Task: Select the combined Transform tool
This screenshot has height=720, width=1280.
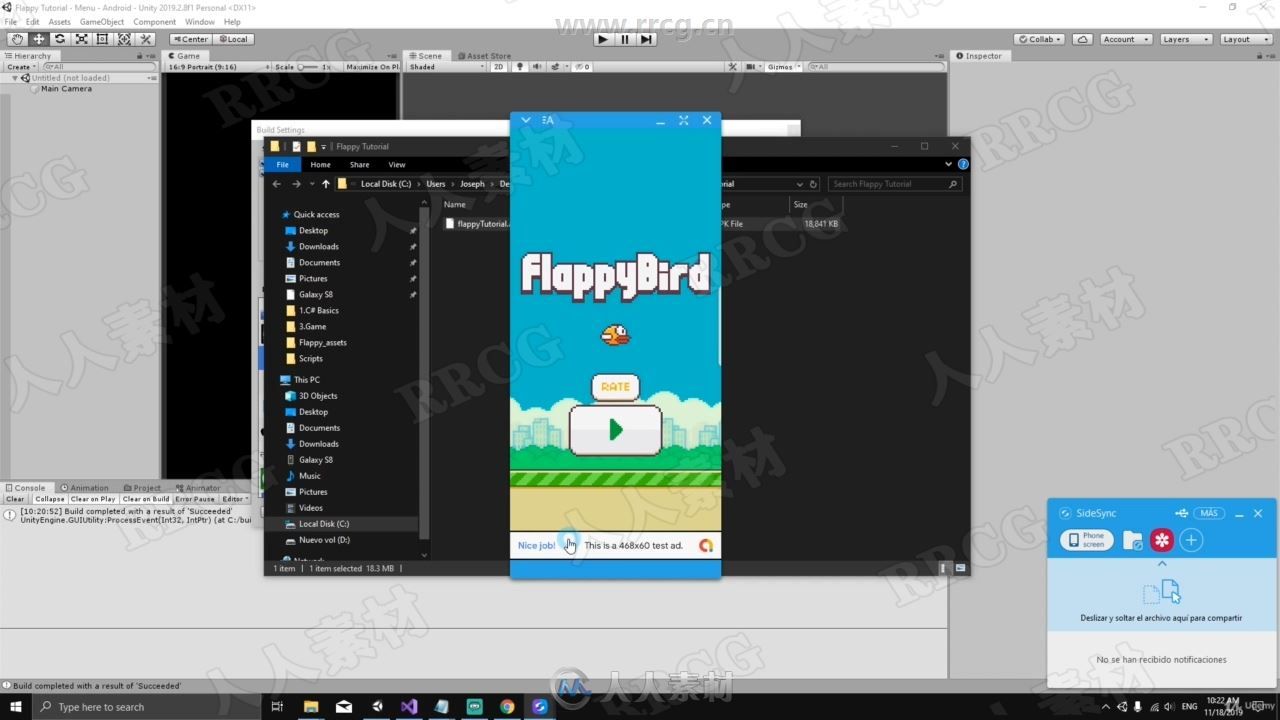Action: click(x=124, y=39)
